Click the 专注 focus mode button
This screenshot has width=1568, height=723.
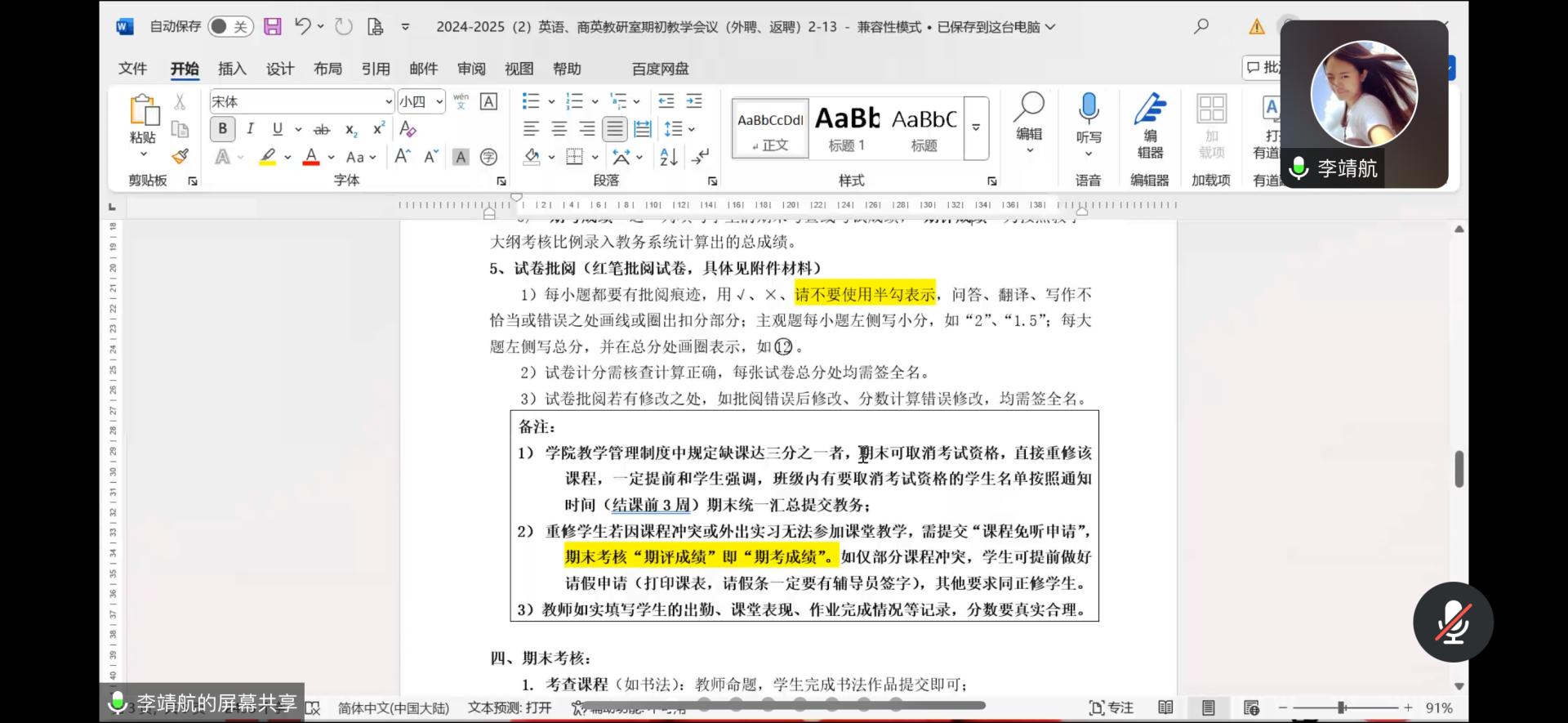[1111, 707]
